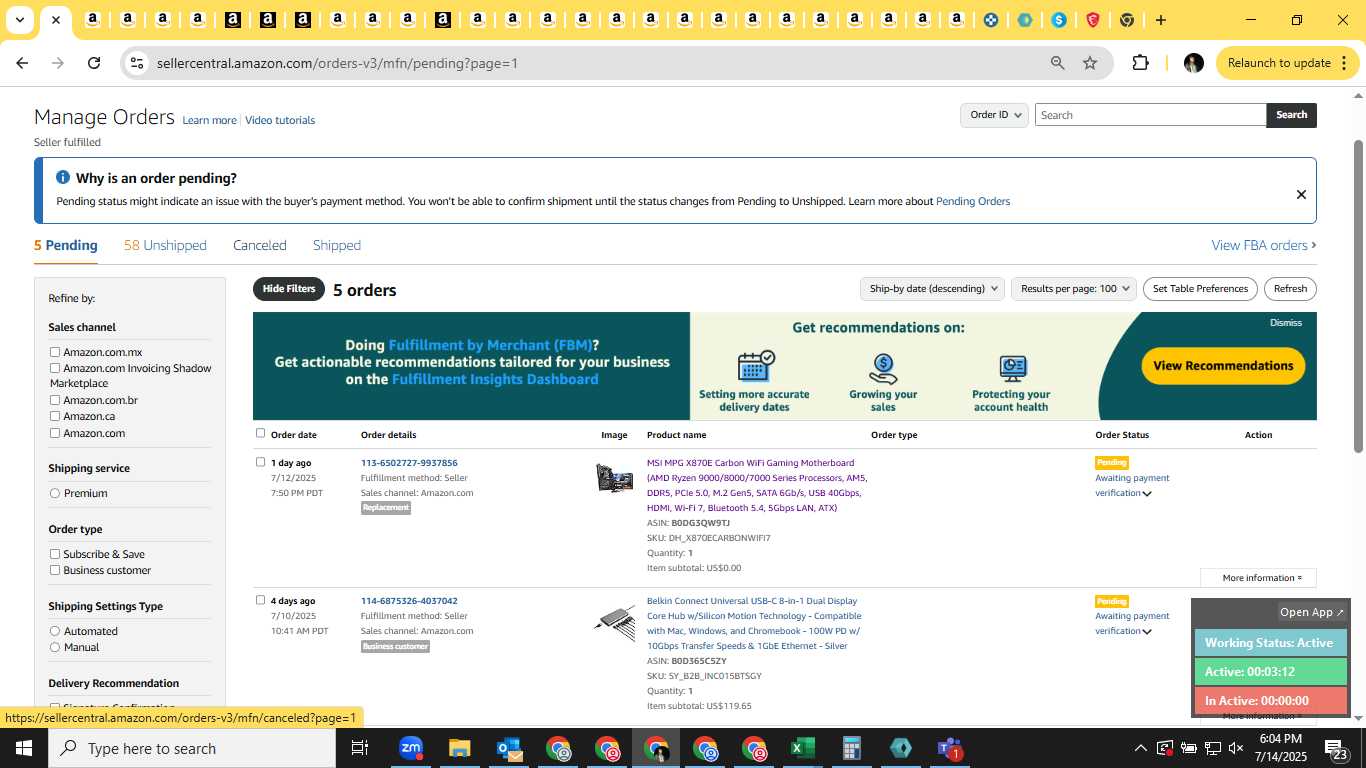Screen dimensions: 1366x768
Task: Open Task View in the taskbar
Action: pos(360,748)
